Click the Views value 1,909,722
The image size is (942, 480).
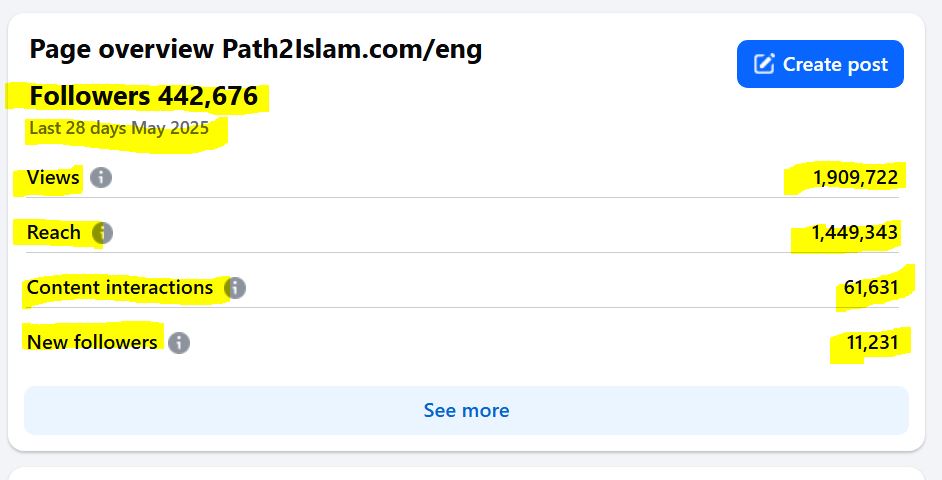point(855,178)
